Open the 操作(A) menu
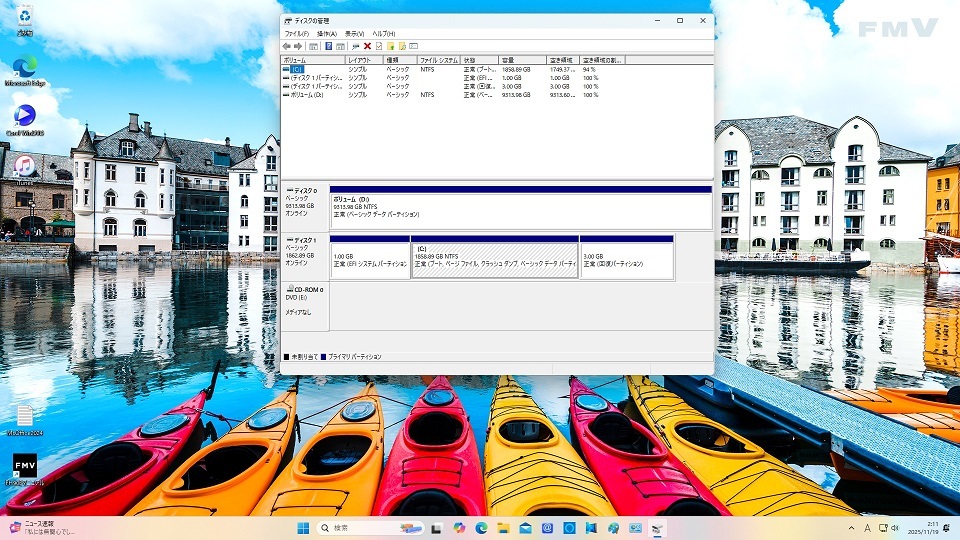Viewport: 960px width, 540px height. point(326,33)
